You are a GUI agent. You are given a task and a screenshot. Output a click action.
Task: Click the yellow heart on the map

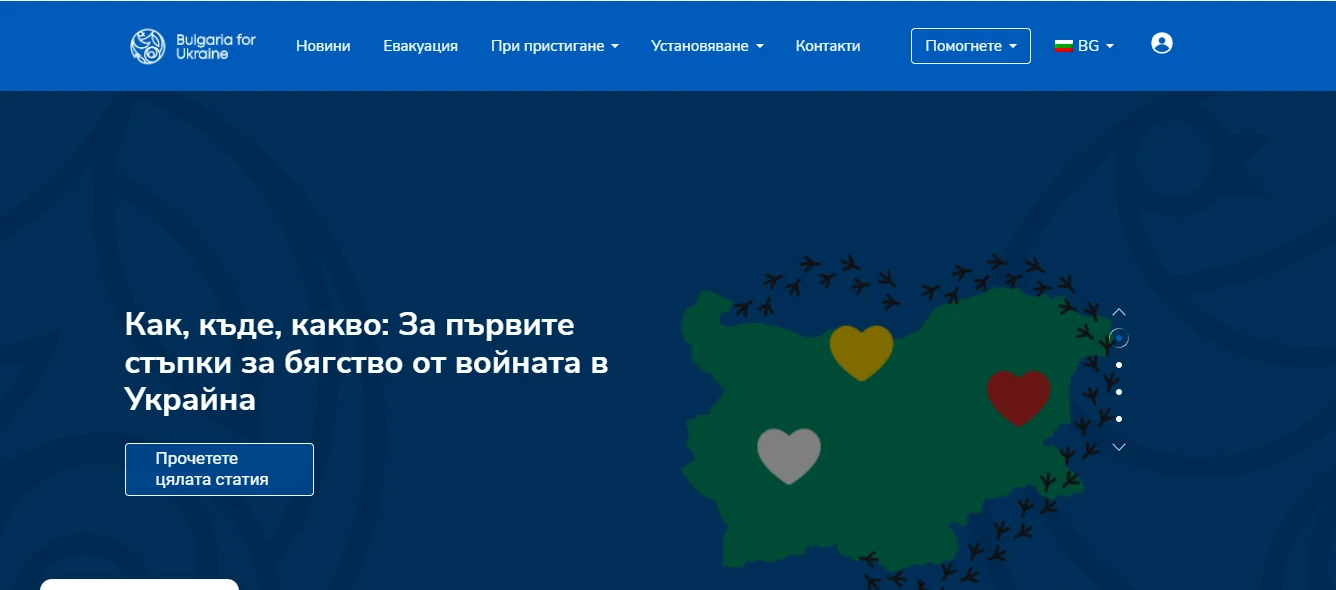click(x=861, y=351)
